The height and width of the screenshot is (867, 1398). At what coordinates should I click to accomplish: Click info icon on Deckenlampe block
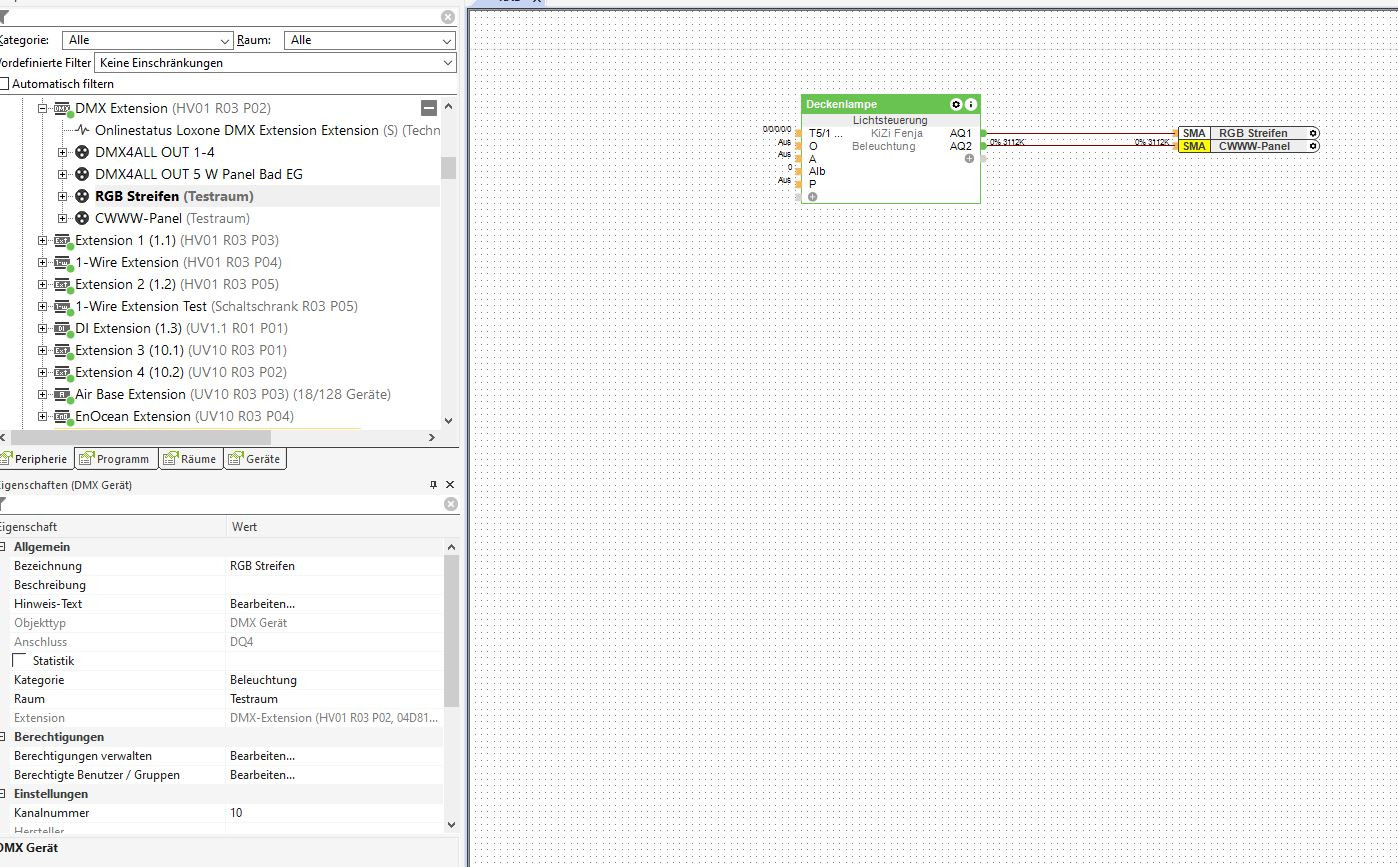(x=970, y=104)
